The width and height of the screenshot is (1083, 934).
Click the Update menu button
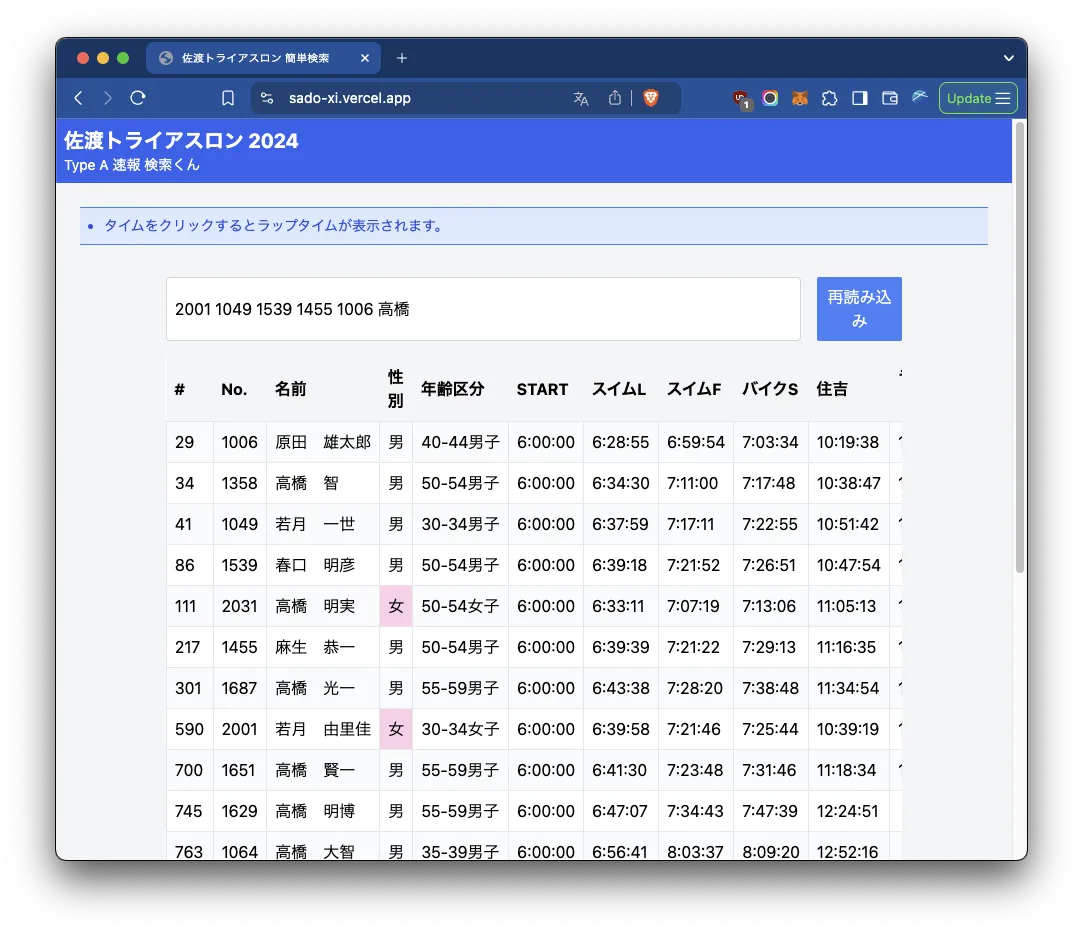pyautogui.click(x=977, y=98)
